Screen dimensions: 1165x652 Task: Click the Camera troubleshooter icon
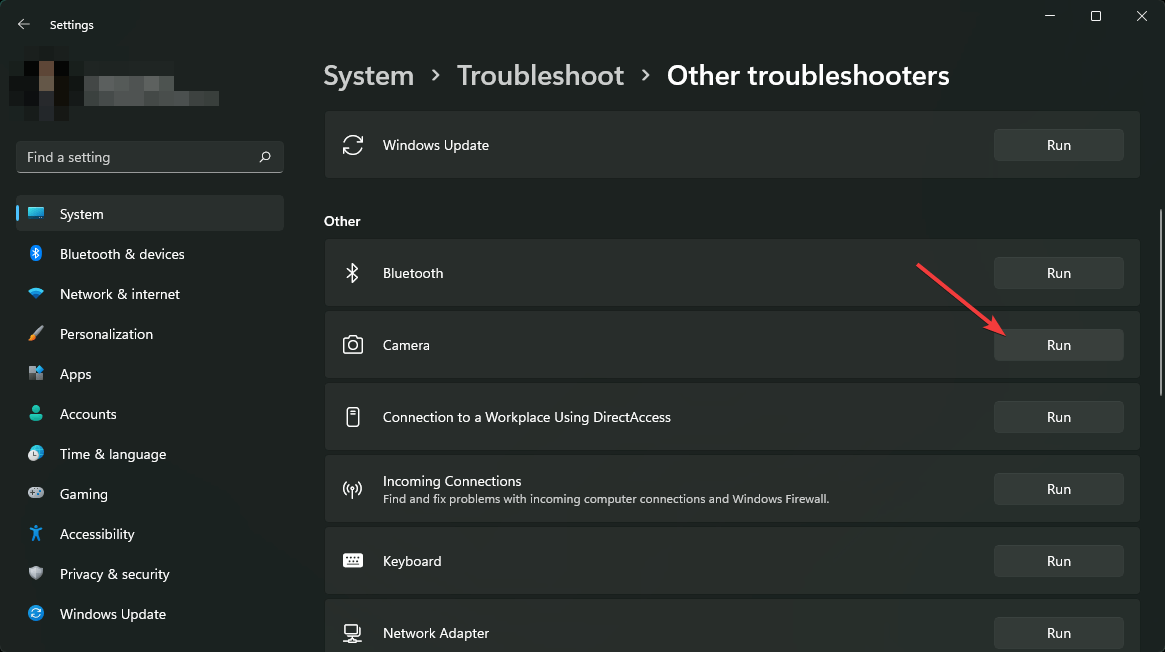point(353,345)
